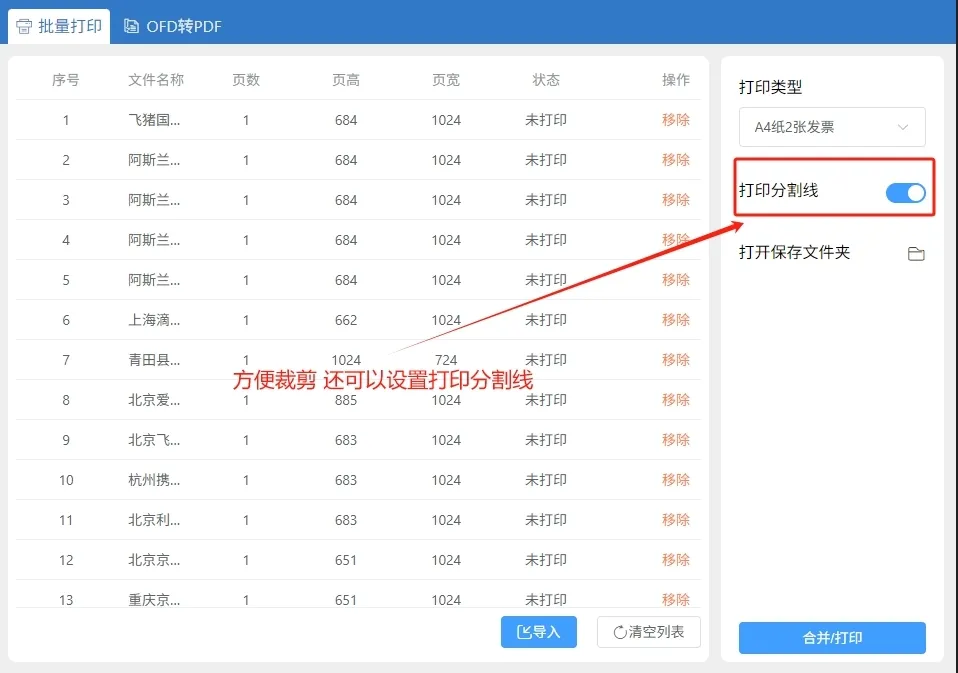Click page height 662 in row 6
The height and width of the screenshot is (673, 958).
click(x=346, y=320)
